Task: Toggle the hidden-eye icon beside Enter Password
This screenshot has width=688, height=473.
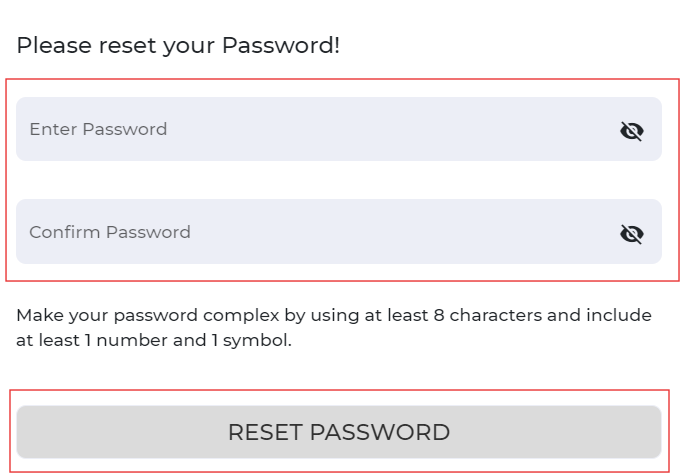Action: point(631,131)
